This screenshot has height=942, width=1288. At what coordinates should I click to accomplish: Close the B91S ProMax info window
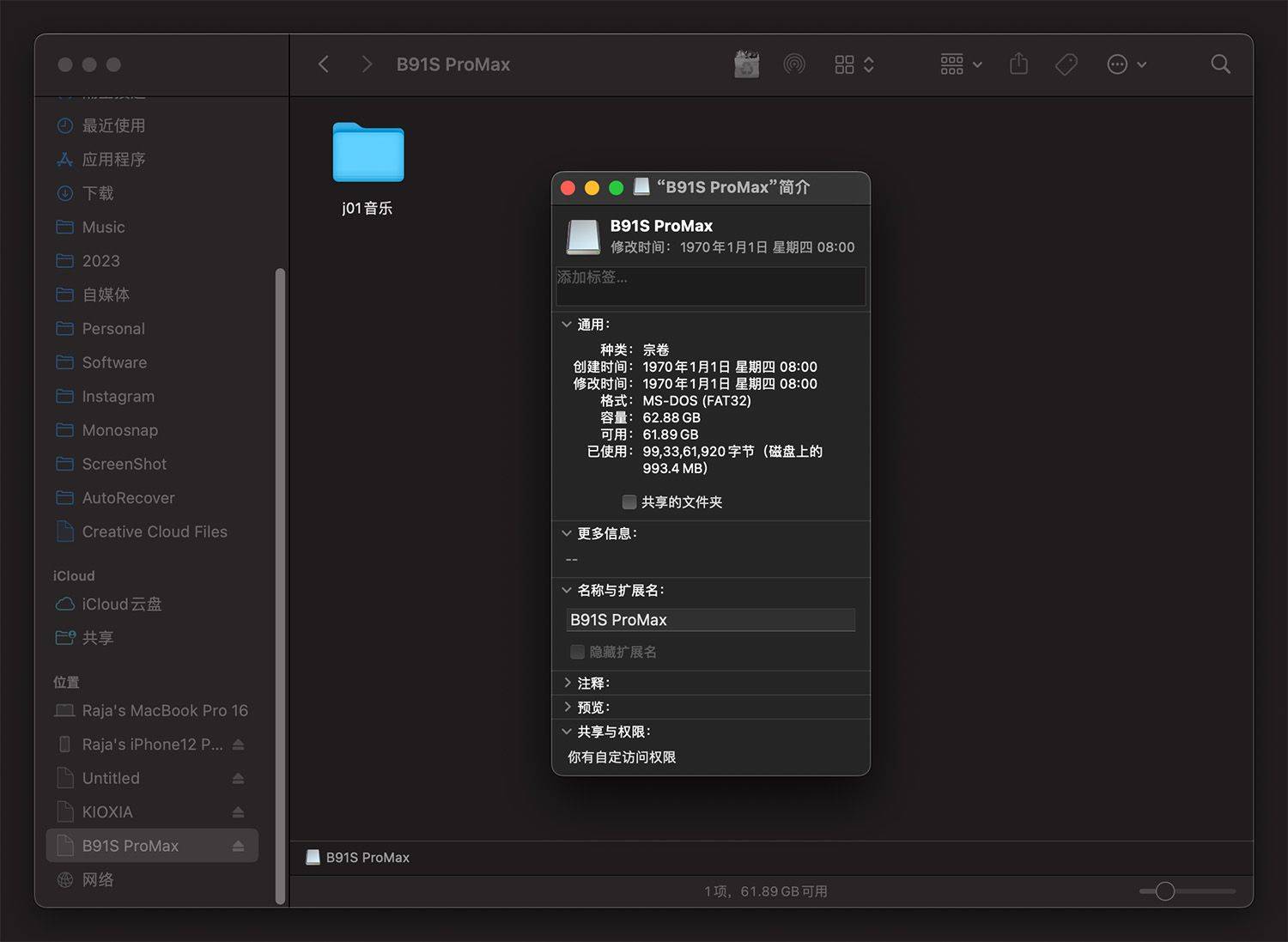(568, 188)
